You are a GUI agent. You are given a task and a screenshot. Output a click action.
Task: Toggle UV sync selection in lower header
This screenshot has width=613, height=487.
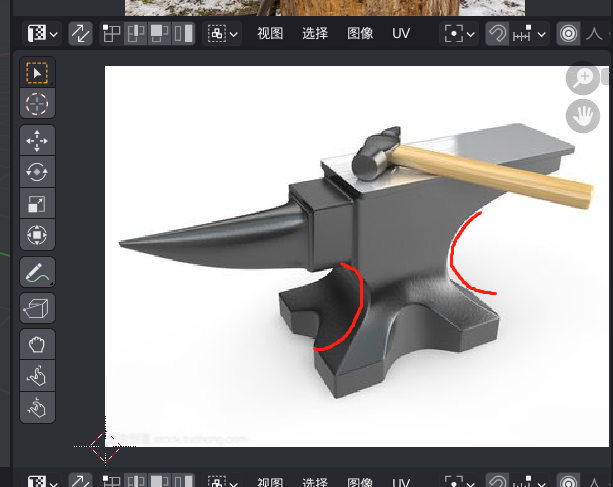point(80,481)
